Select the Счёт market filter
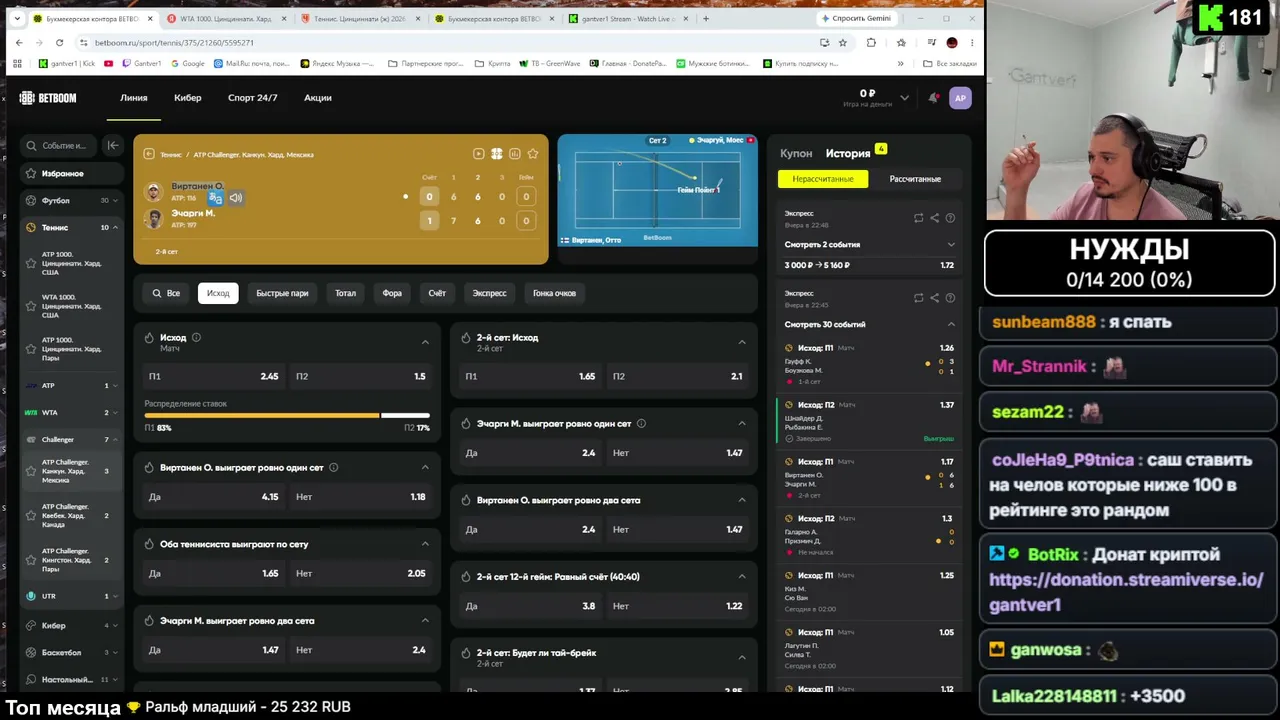Viewport: 1280px width, 720px height. pos(437,293)
